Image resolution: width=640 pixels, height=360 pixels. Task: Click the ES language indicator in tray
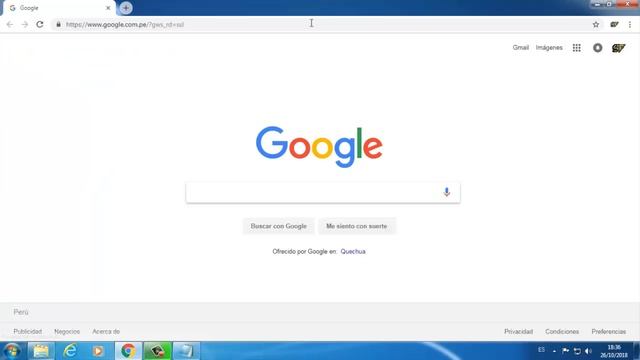(541, 350)
